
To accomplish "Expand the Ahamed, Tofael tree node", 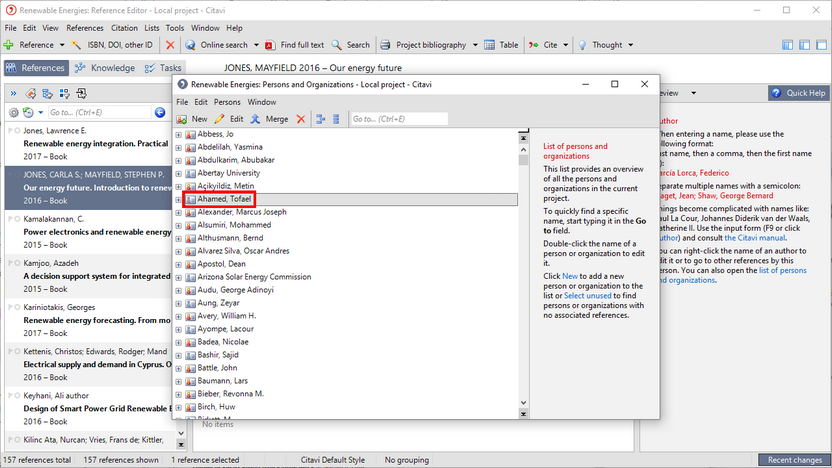I will coord(178,200).
